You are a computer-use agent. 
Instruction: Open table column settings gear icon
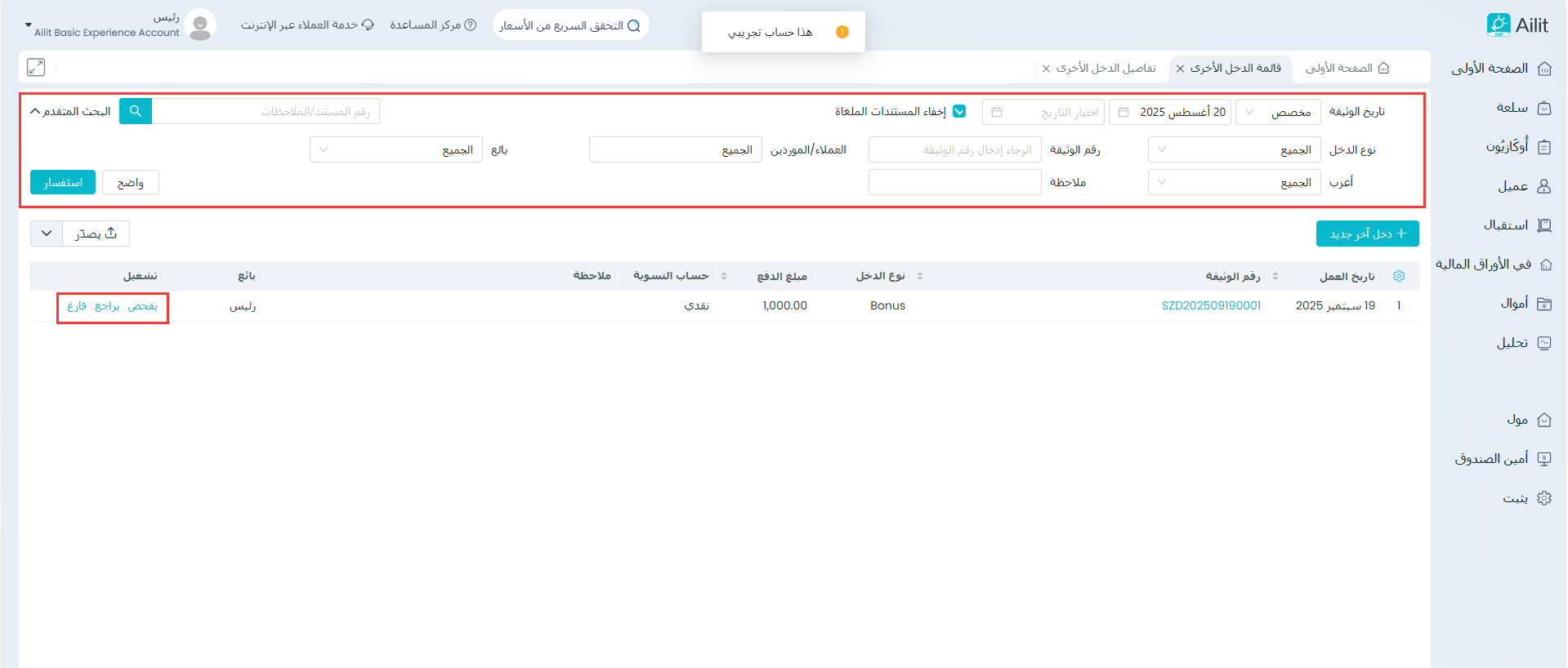pos(1399,276)
